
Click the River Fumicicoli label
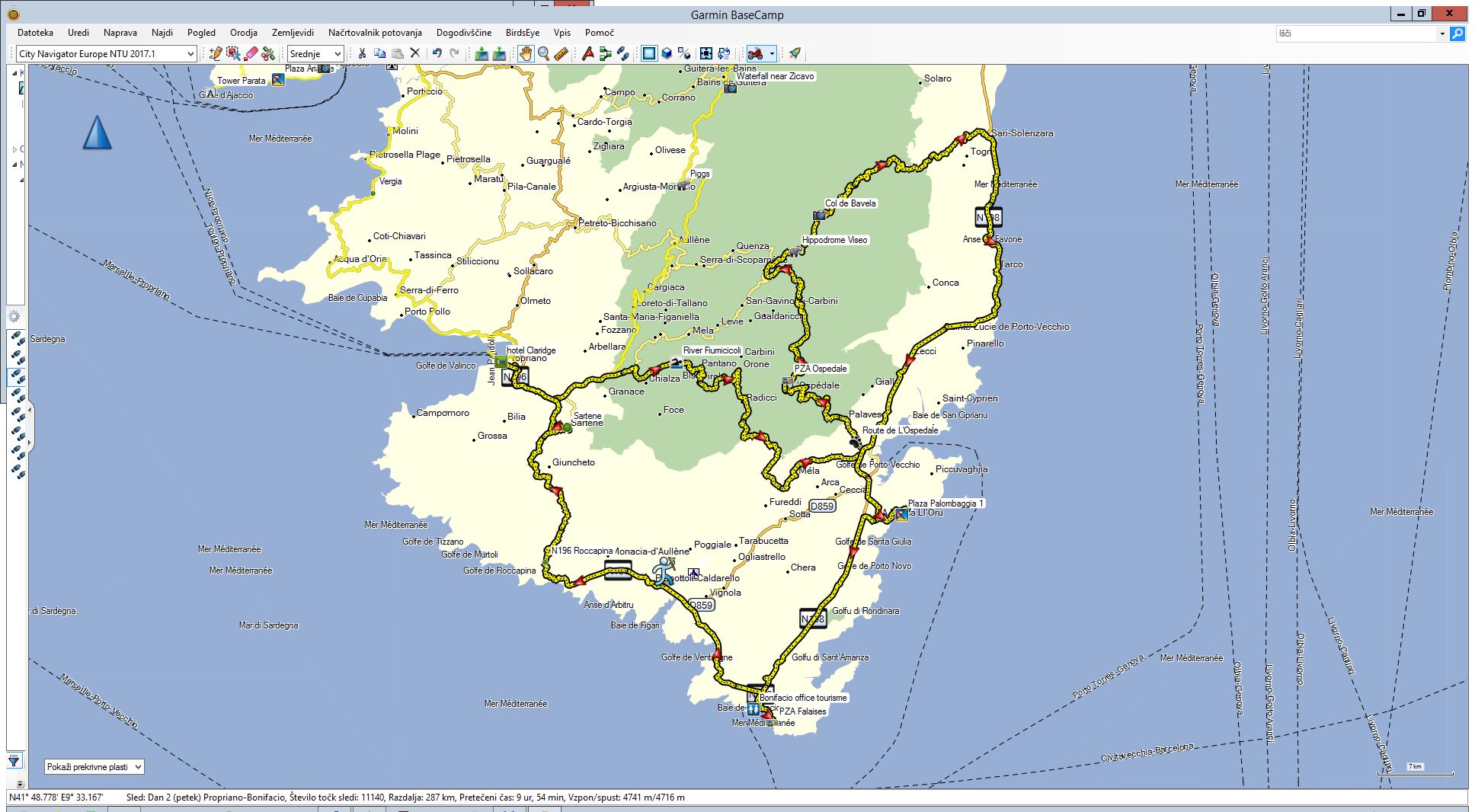click(x=712, y=350)
